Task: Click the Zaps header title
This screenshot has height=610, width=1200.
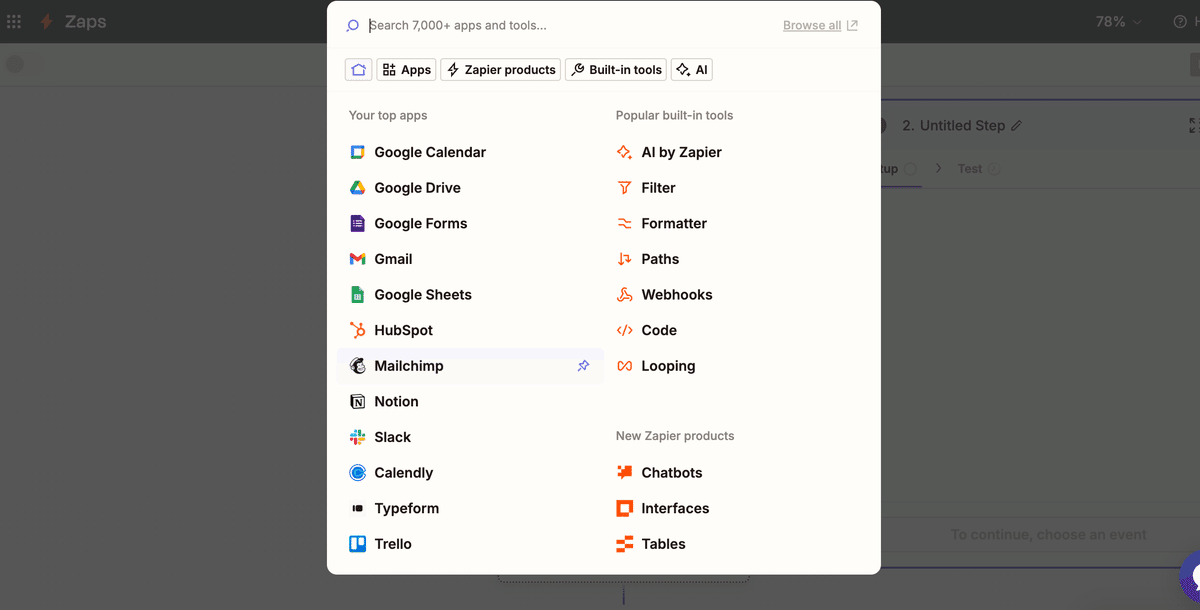Action: 85,22
